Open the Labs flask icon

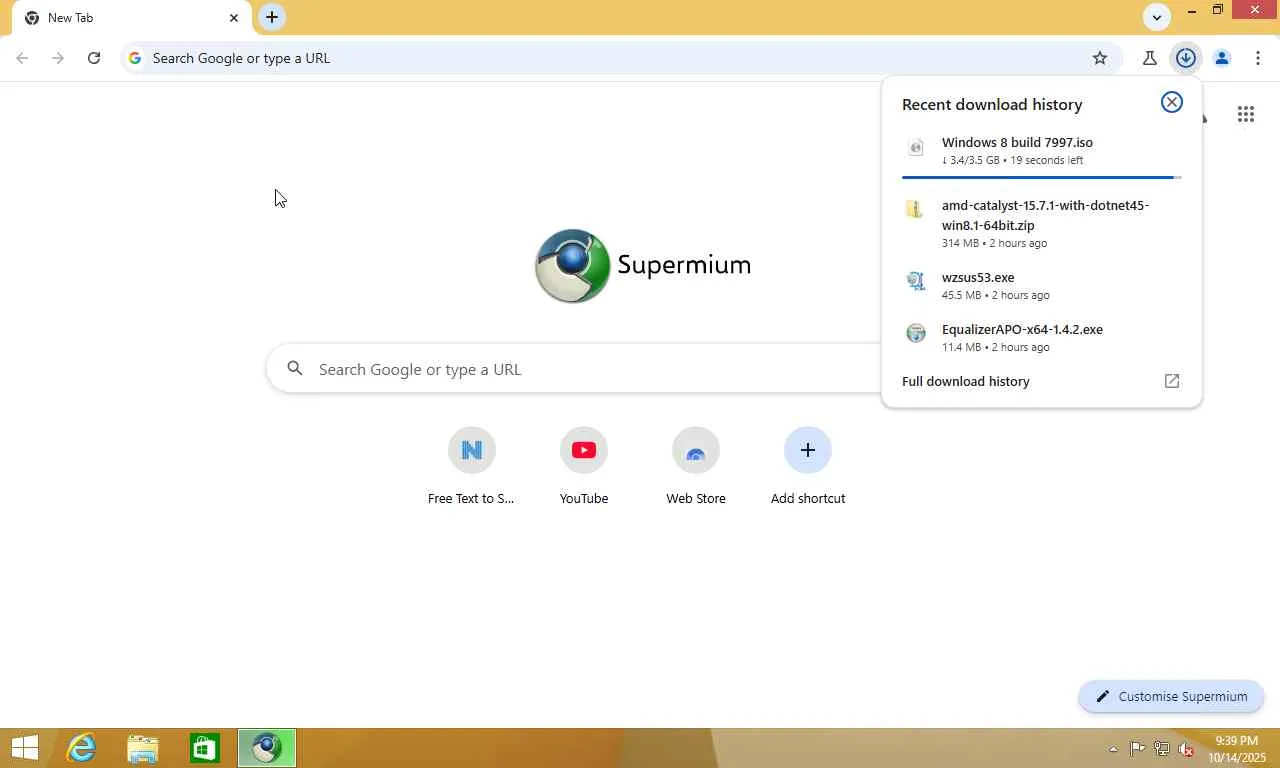(x=1150, y=58)
